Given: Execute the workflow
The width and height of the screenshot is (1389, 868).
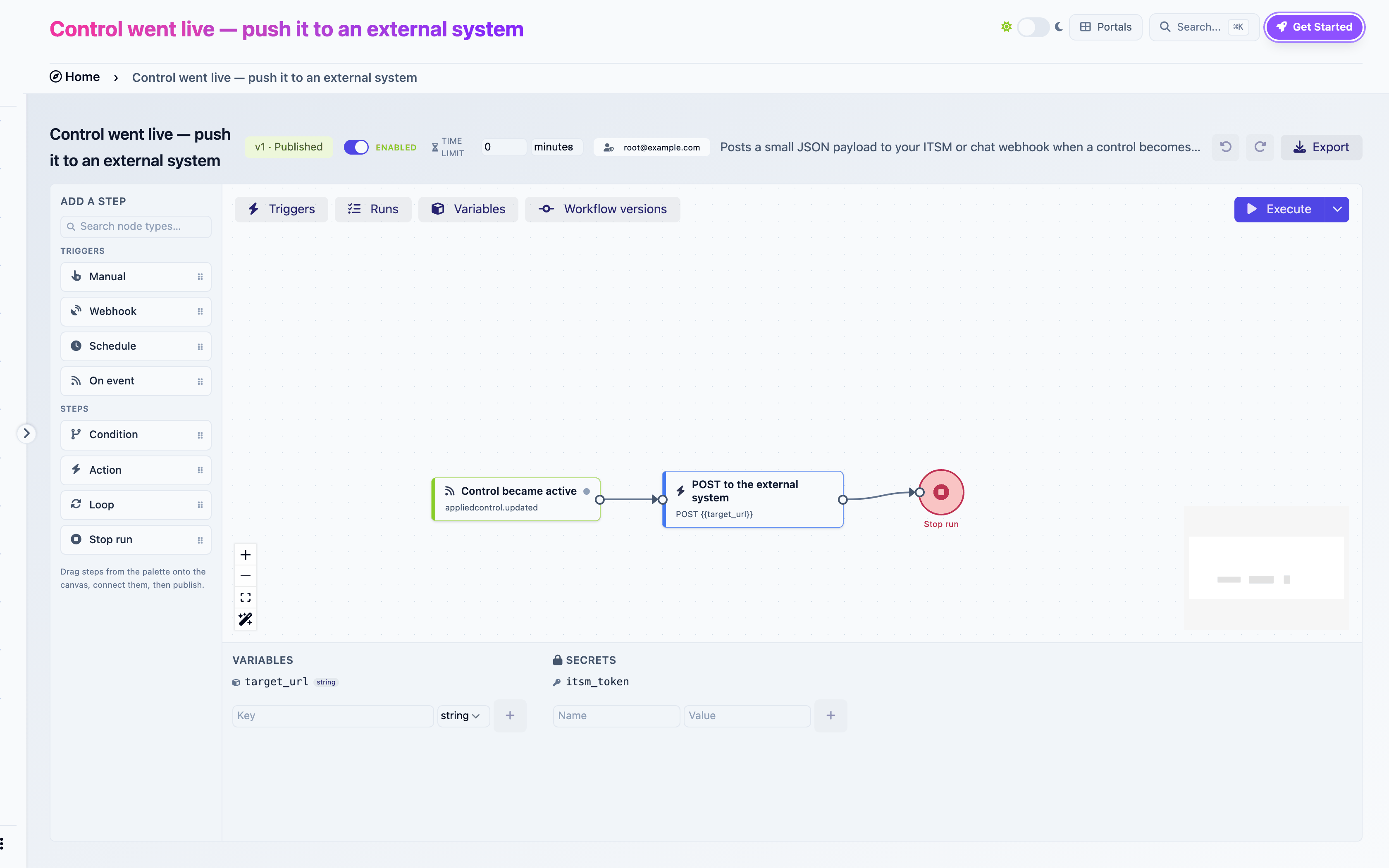Looking at the screenshot, I should pyautogui.click(x=1280, y=210).
